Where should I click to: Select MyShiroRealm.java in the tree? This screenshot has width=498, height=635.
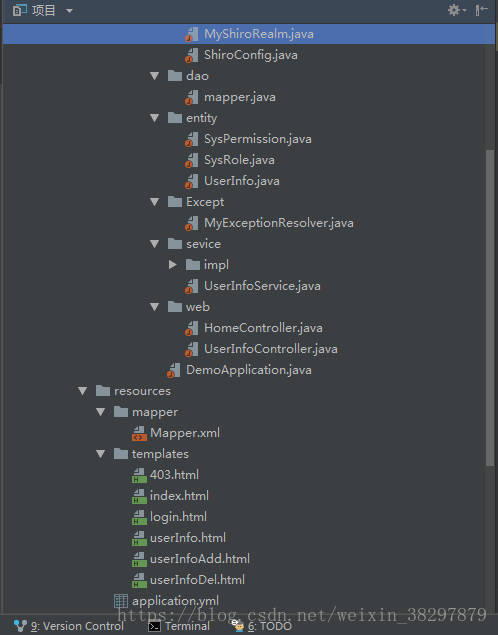click(249, 34)
